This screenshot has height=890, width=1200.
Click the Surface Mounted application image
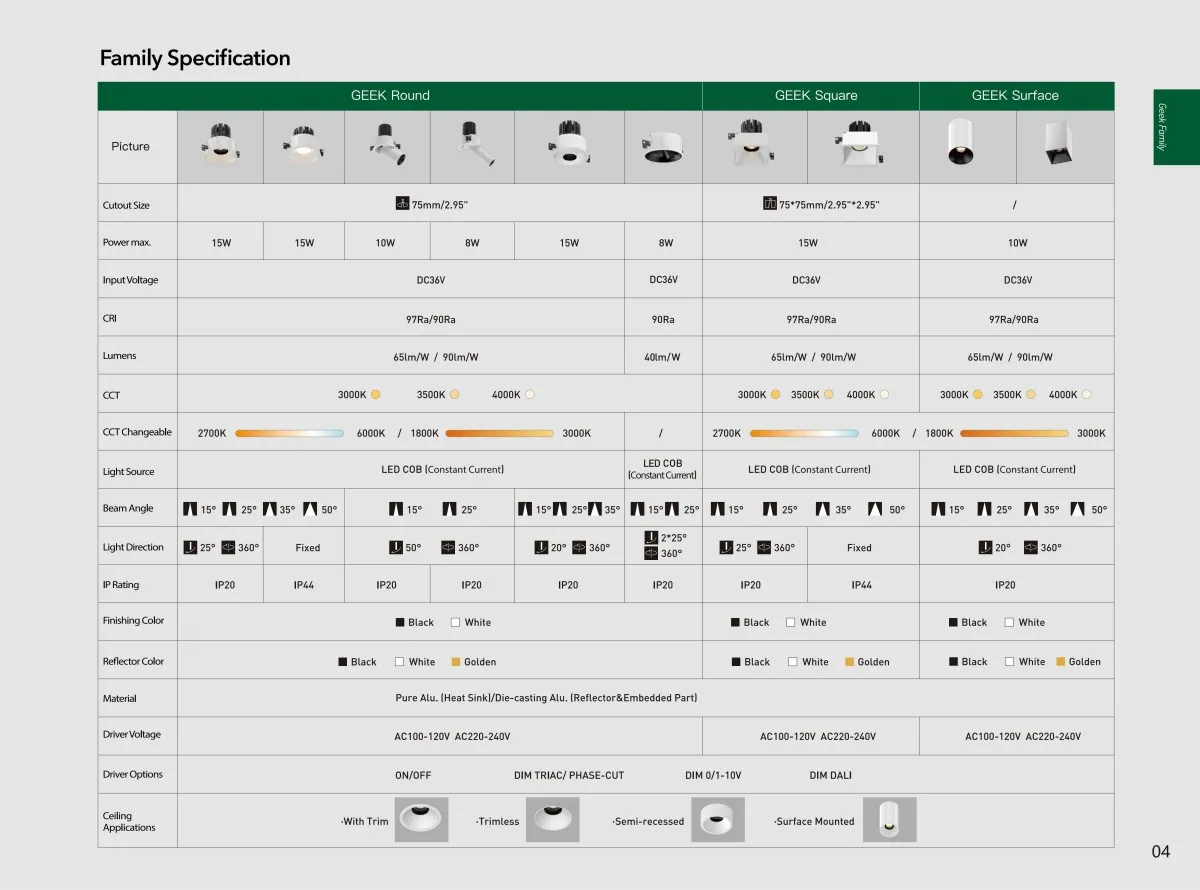[890, 820]
